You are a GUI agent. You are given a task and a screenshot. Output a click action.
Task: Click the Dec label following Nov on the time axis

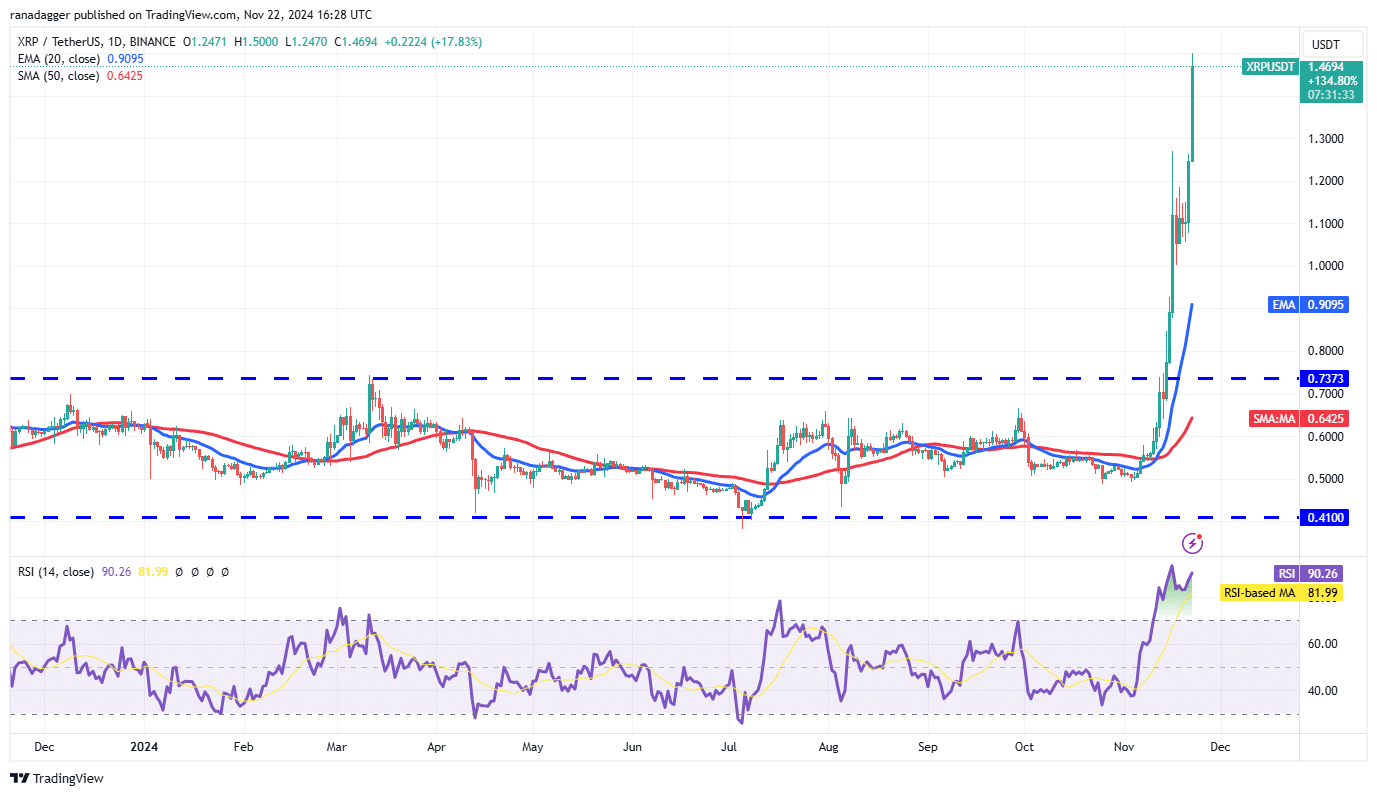[x=1220, y=747]
